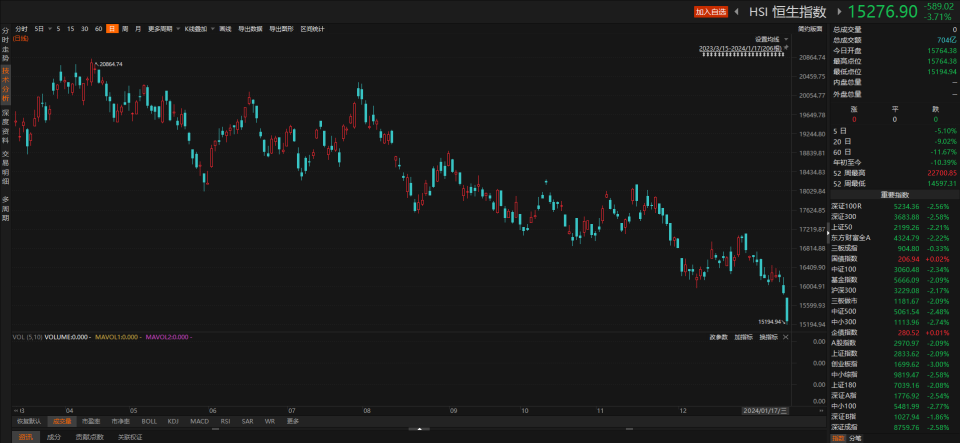Go to the previous stock with the left arrow
Viewport: 960px width, 443px height.
tap(736, 12)
